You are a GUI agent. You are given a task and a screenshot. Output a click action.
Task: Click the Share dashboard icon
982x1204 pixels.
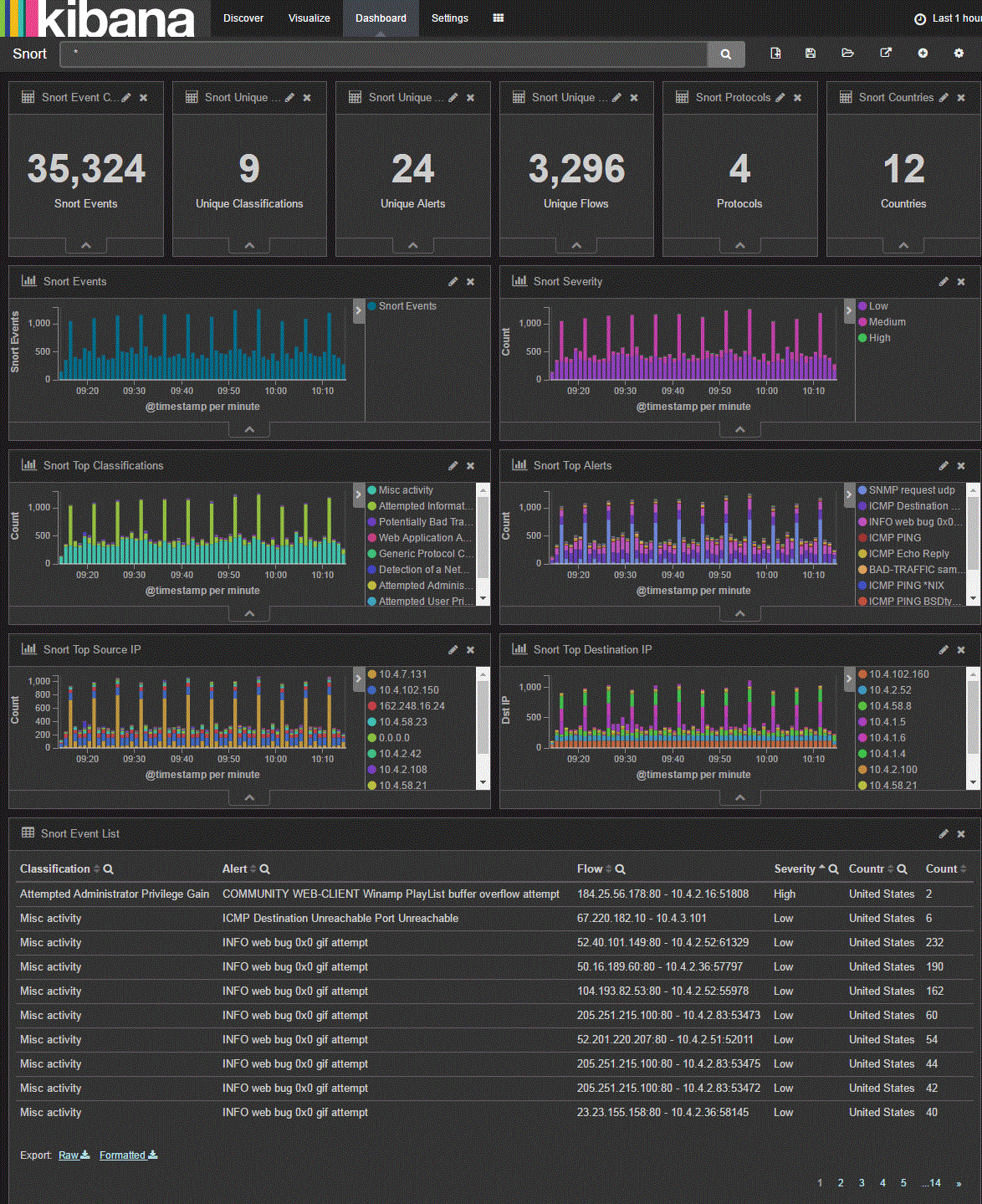pos(886,53)
